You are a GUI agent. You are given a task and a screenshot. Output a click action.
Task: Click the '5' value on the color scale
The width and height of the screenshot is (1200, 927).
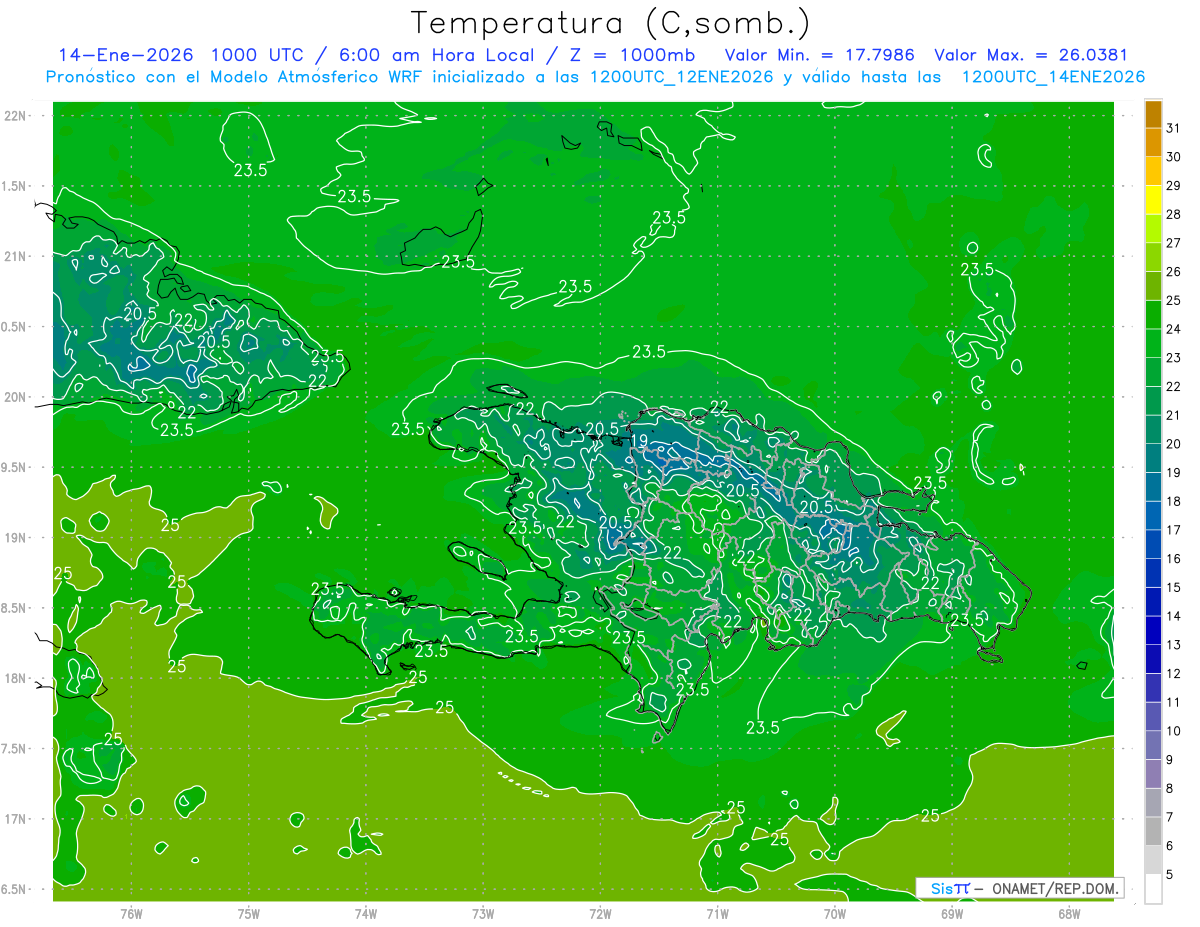[1170, 875]
